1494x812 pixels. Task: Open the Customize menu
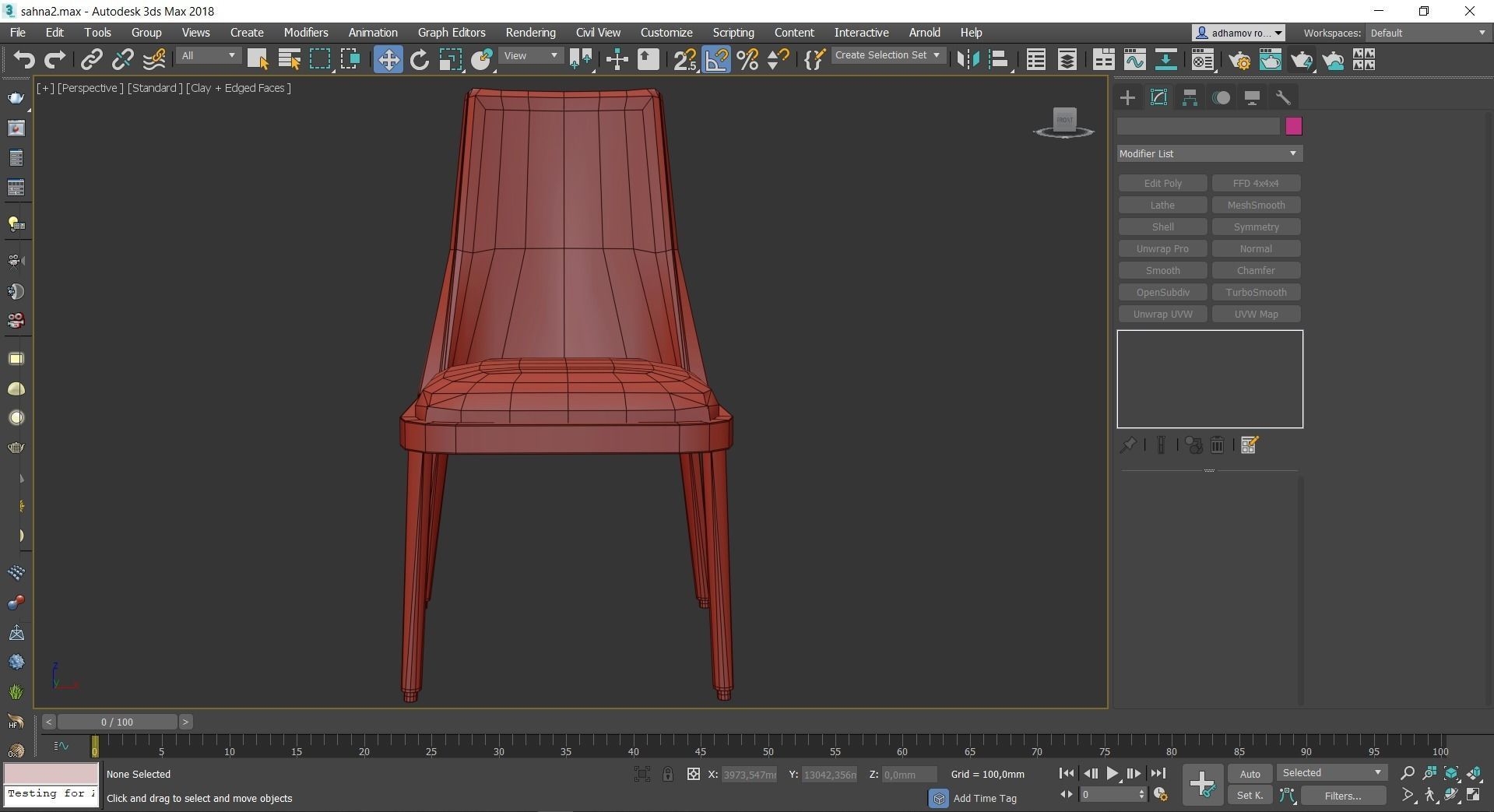pos(666,33)
